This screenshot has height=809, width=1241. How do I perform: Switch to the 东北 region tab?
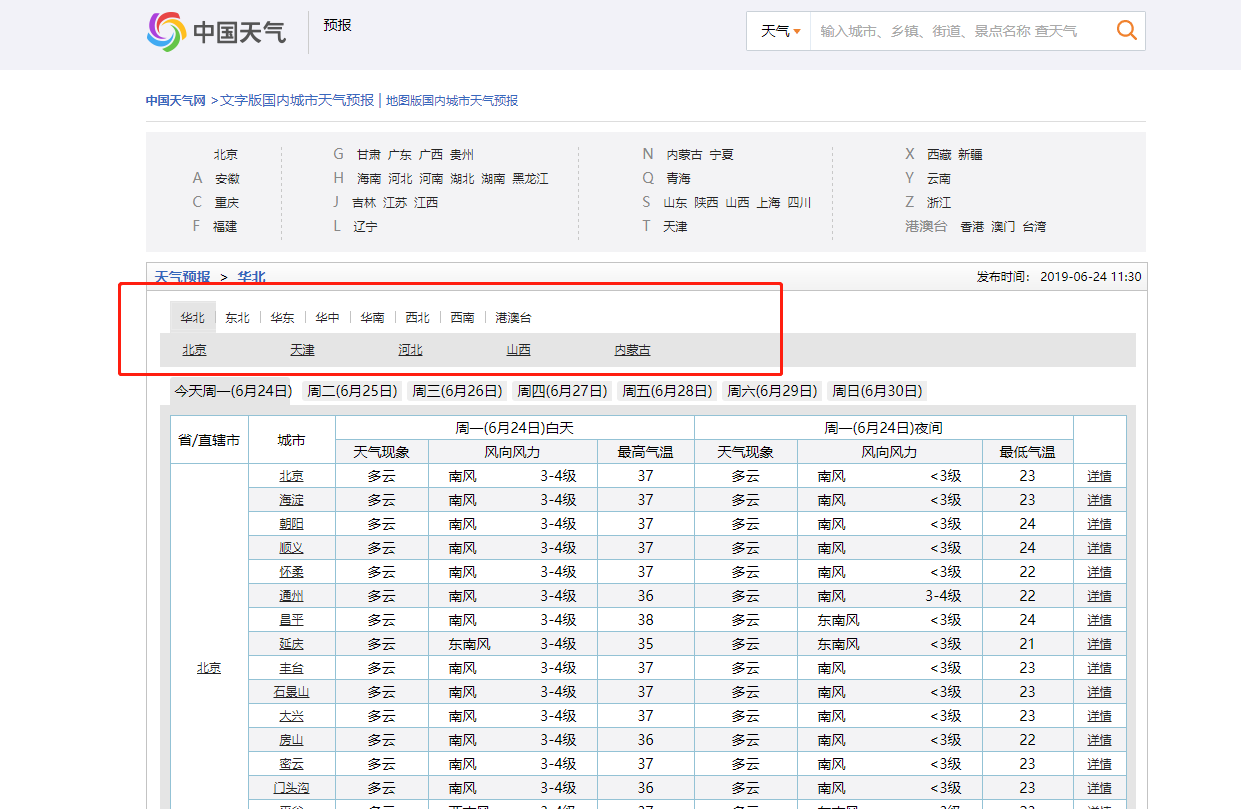(237, 318)
